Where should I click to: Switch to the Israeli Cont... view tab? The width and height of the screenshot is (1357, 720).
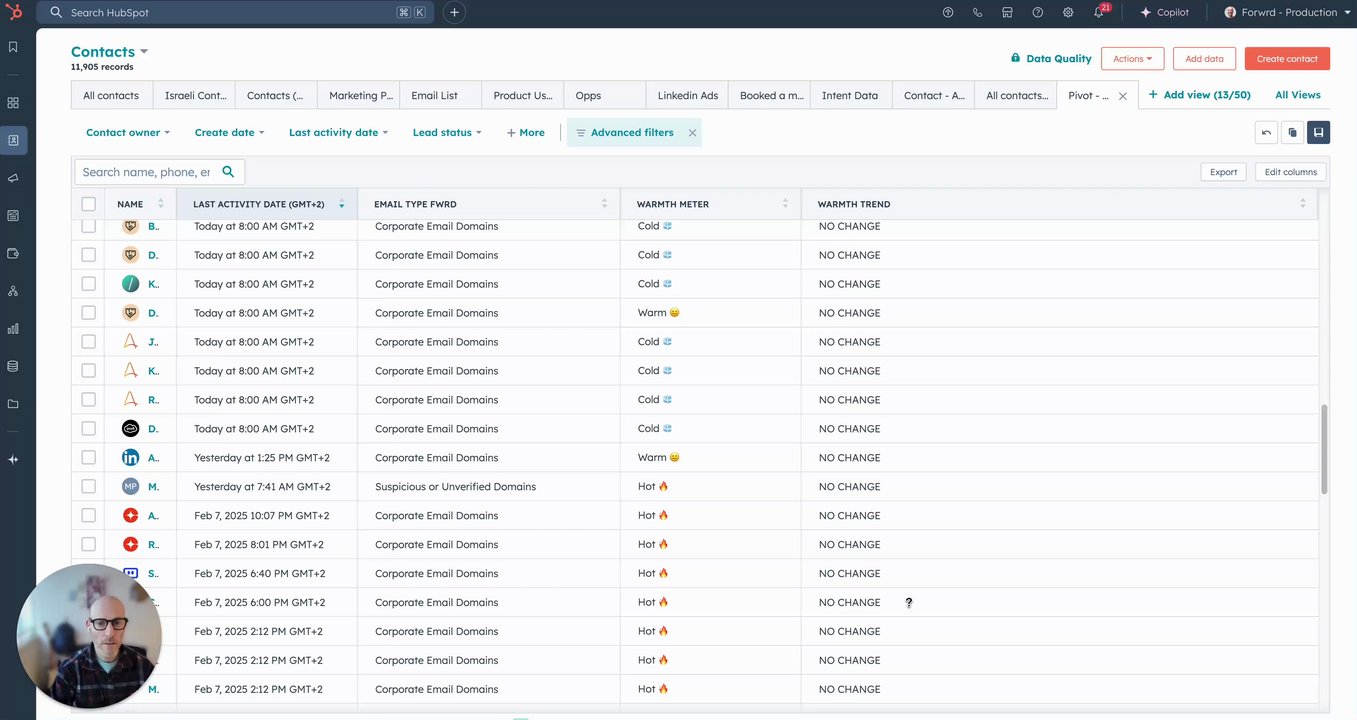(x=194, y=95)
